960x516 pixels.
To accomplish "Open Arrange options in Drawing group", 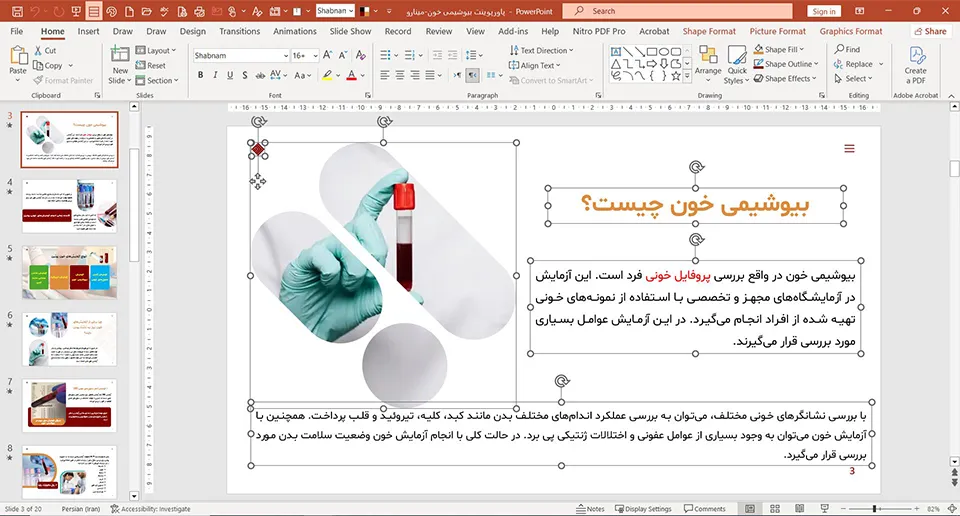I will tap(708, 61).
